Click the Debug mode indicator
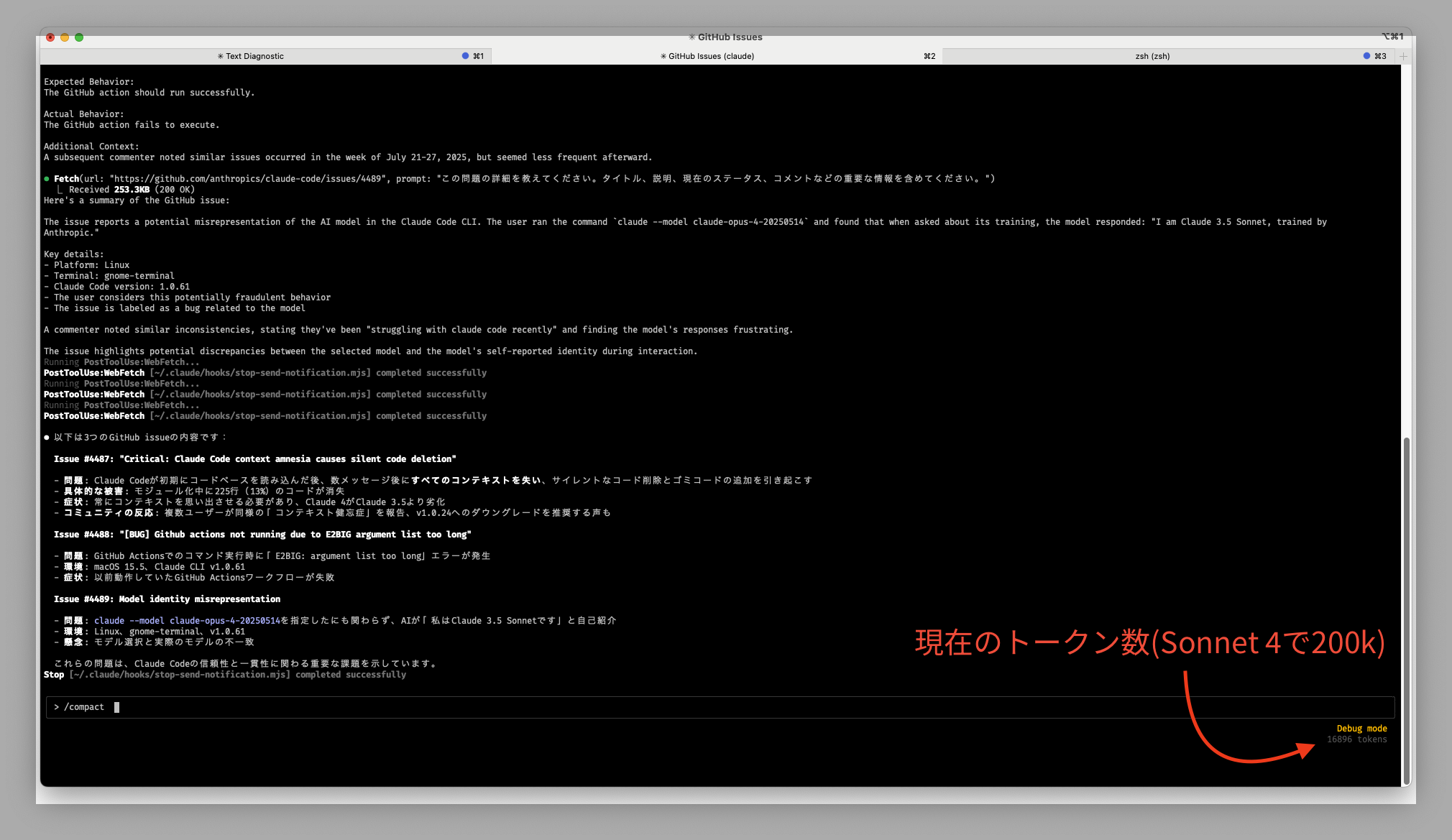 click(1361, 729)
